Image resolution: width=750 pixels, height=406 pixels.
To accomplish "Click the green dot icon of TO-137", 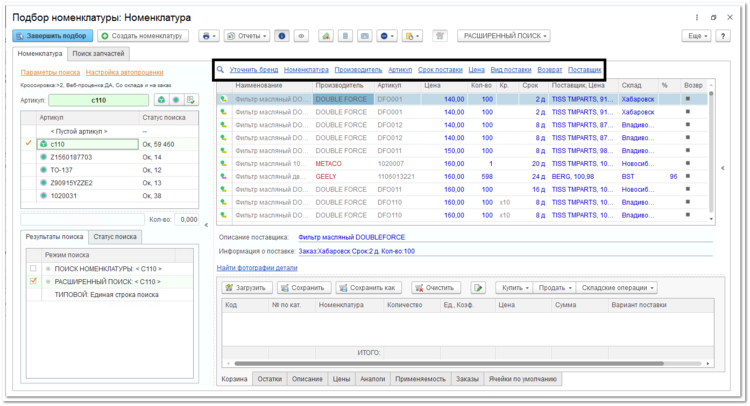I will click(44, 170).
